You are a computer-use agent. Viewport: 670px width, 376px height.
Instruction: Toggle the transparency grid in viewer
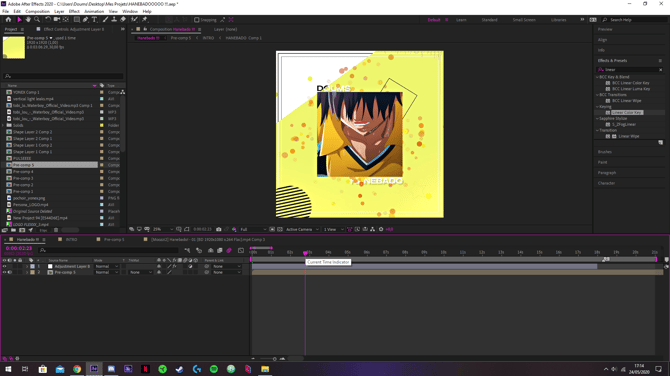click(x=280, y=229)
